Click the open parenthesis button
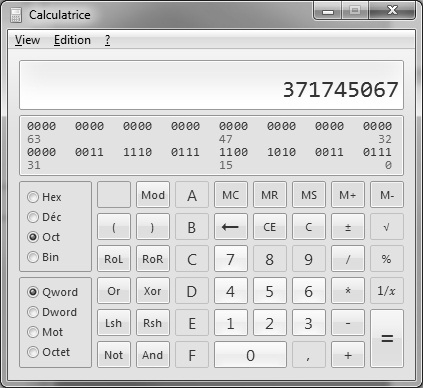Screen dimensions: 423x388 tap(114, 227)
